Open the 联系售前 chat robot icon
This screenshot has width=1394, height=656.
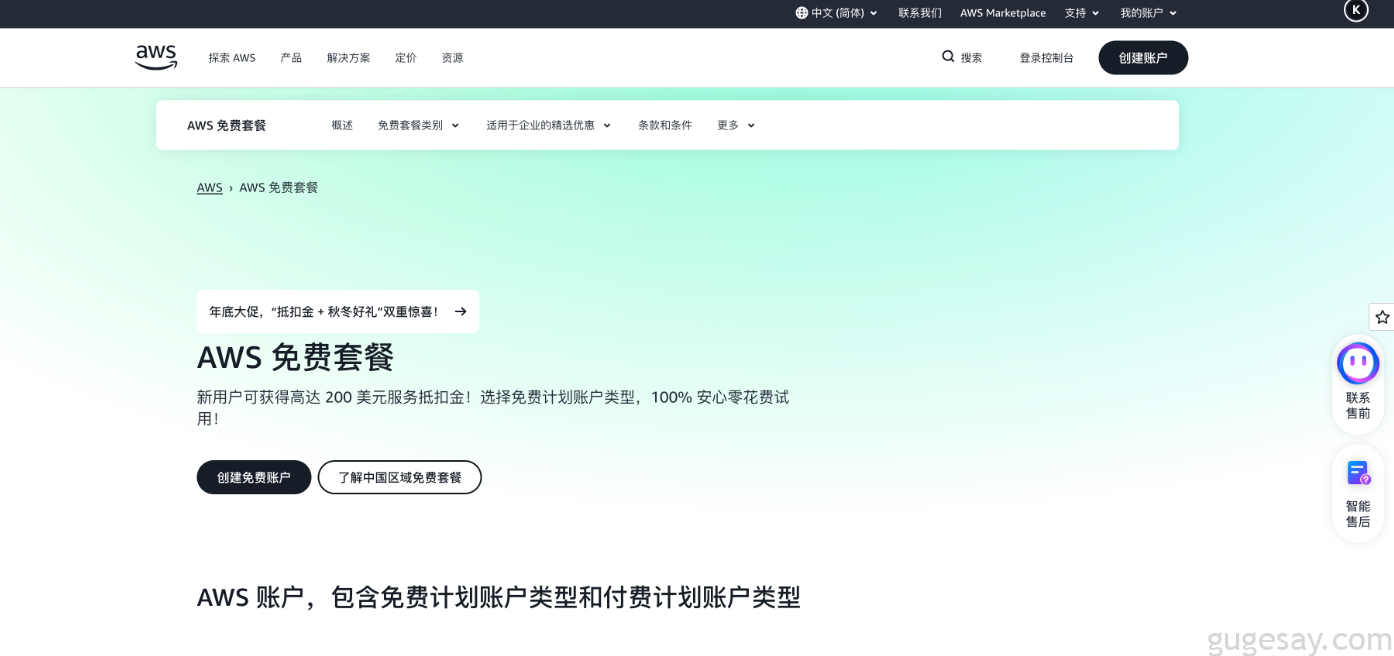[x=1358, y=364]
